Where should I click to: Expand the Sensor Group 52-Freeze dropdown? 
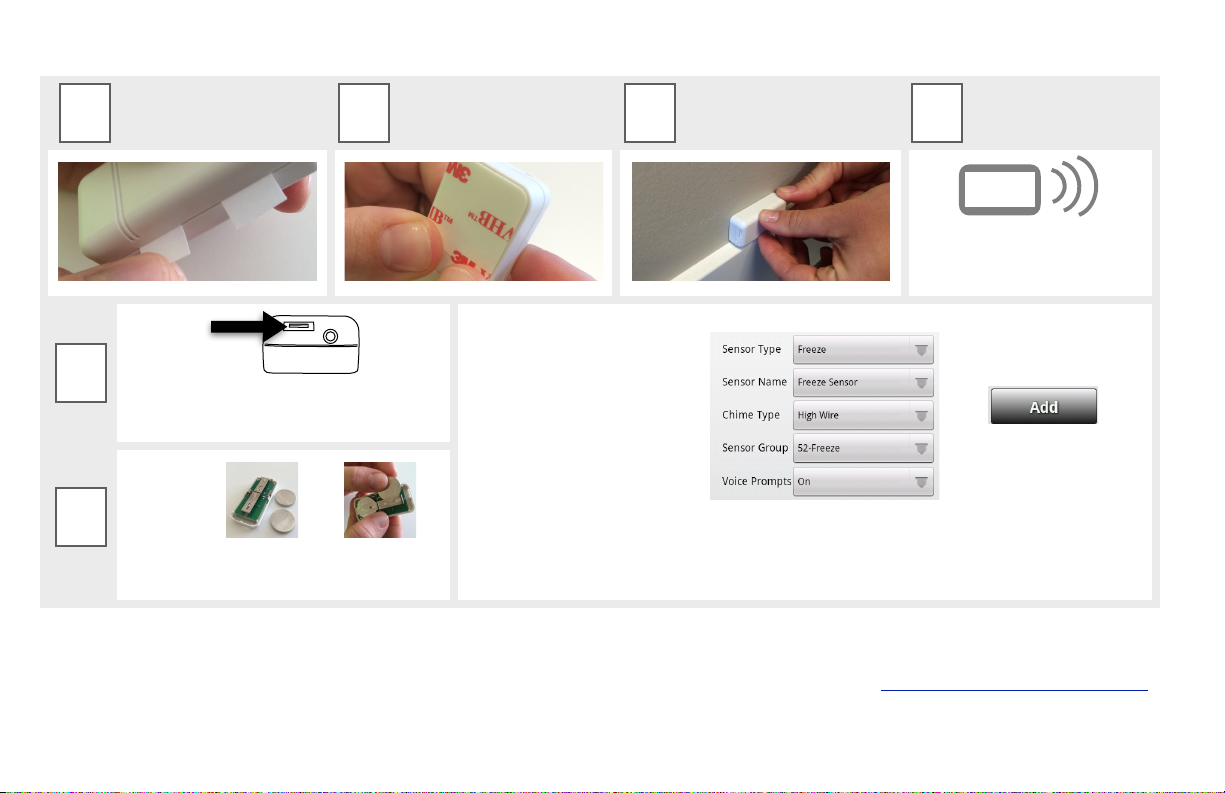(863, 448)
